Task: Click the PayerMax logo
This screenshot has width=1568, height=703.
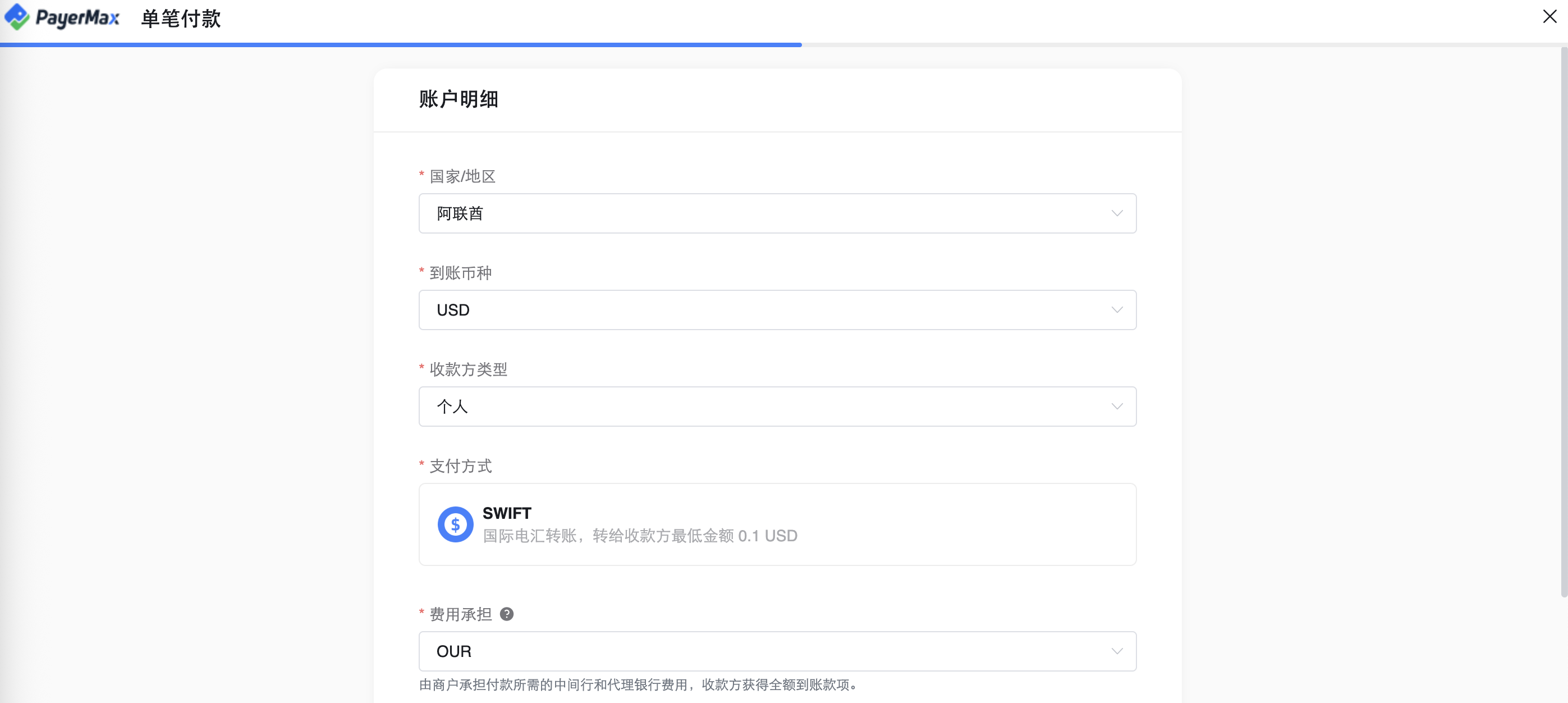Action: click(62, 17)
